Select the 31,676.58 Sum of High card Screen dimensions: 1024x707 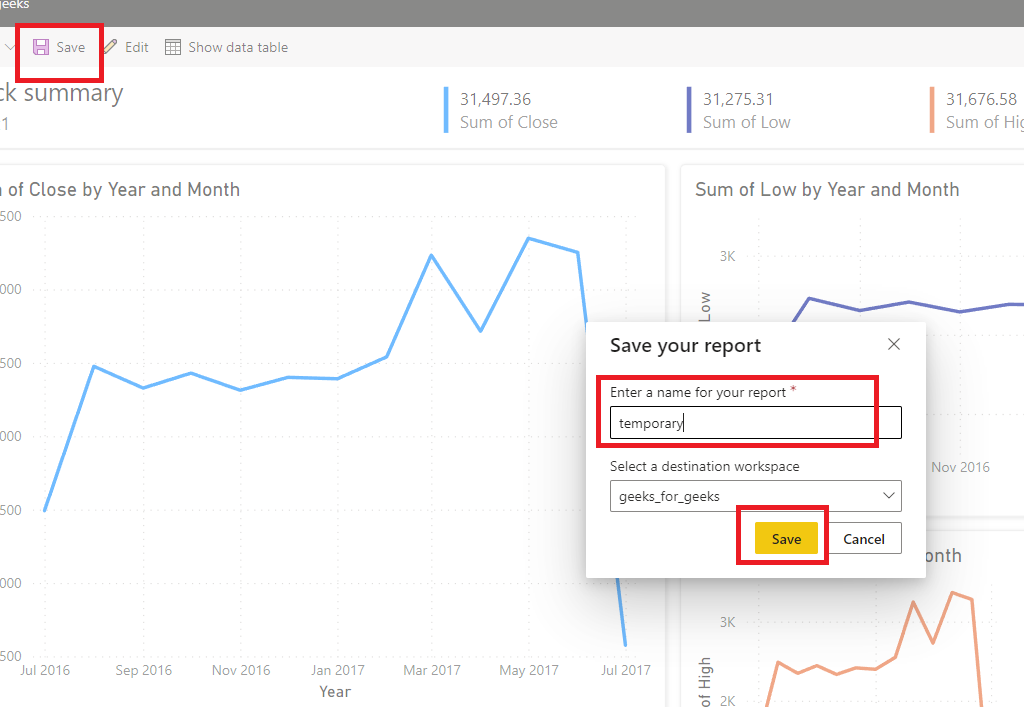click(x=977, y=110)
